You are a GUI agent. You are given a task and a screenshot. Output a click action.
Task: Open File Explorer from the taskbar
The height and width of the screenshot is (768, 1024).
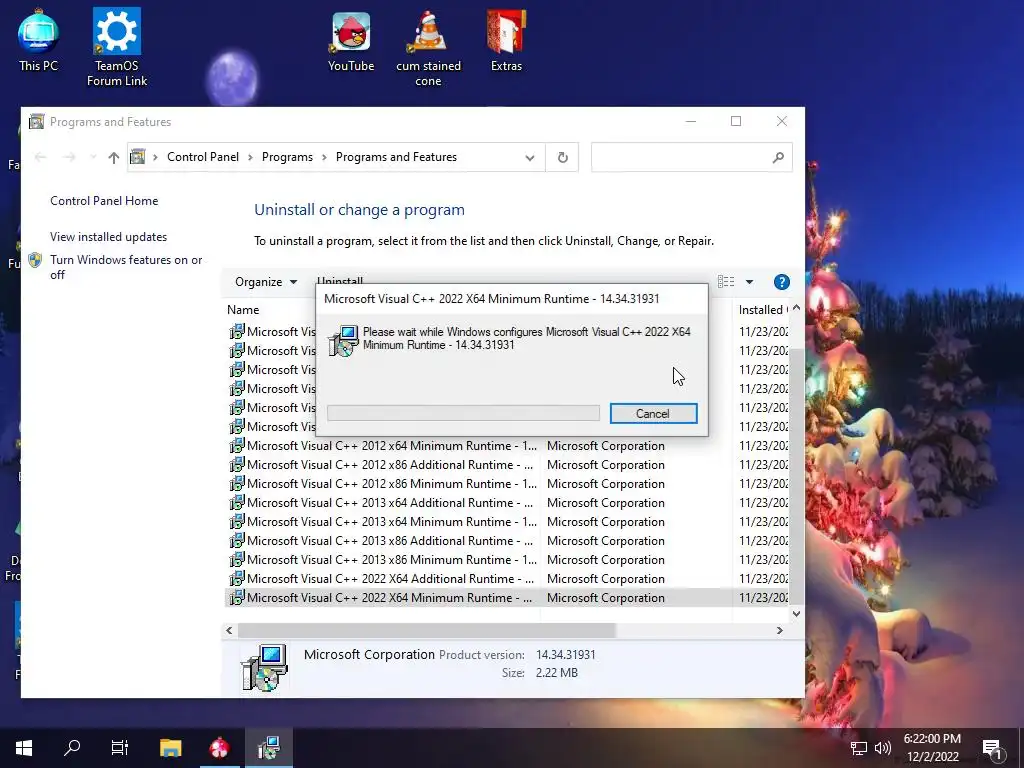[170, 748]
